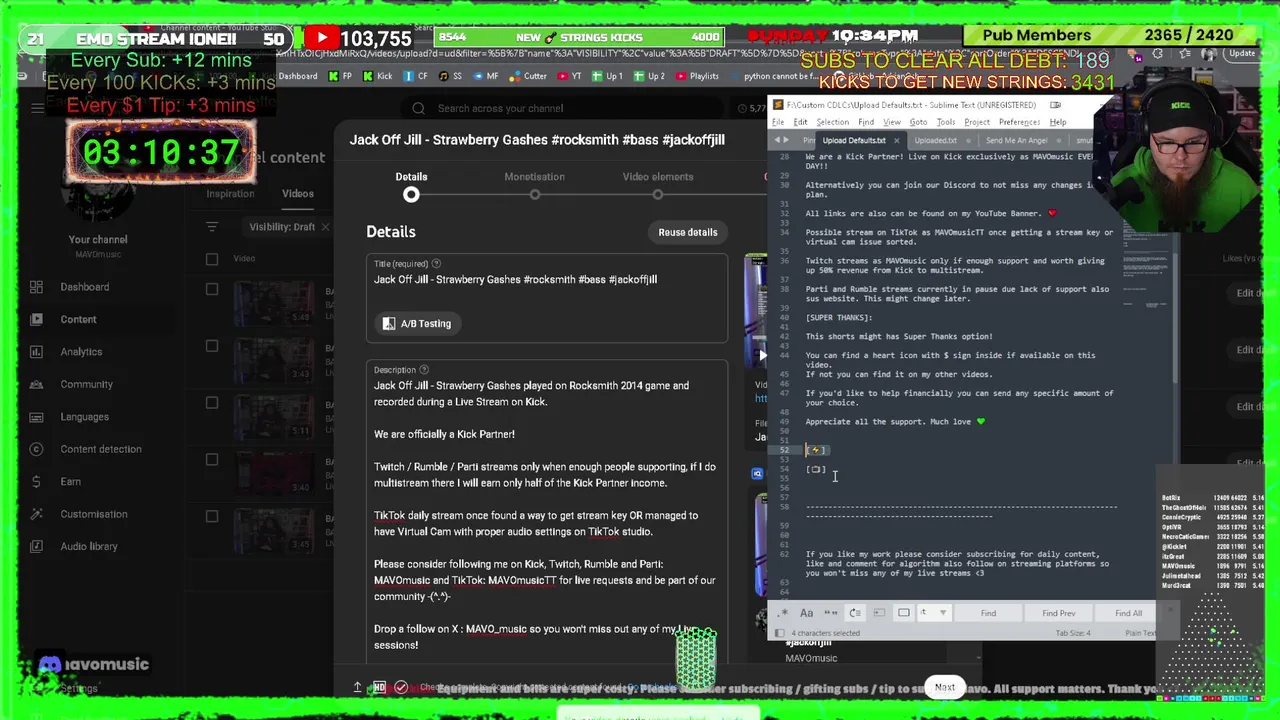Click into the video Description text area
This screenshot has width=1280, height=720.
(547, 515)
